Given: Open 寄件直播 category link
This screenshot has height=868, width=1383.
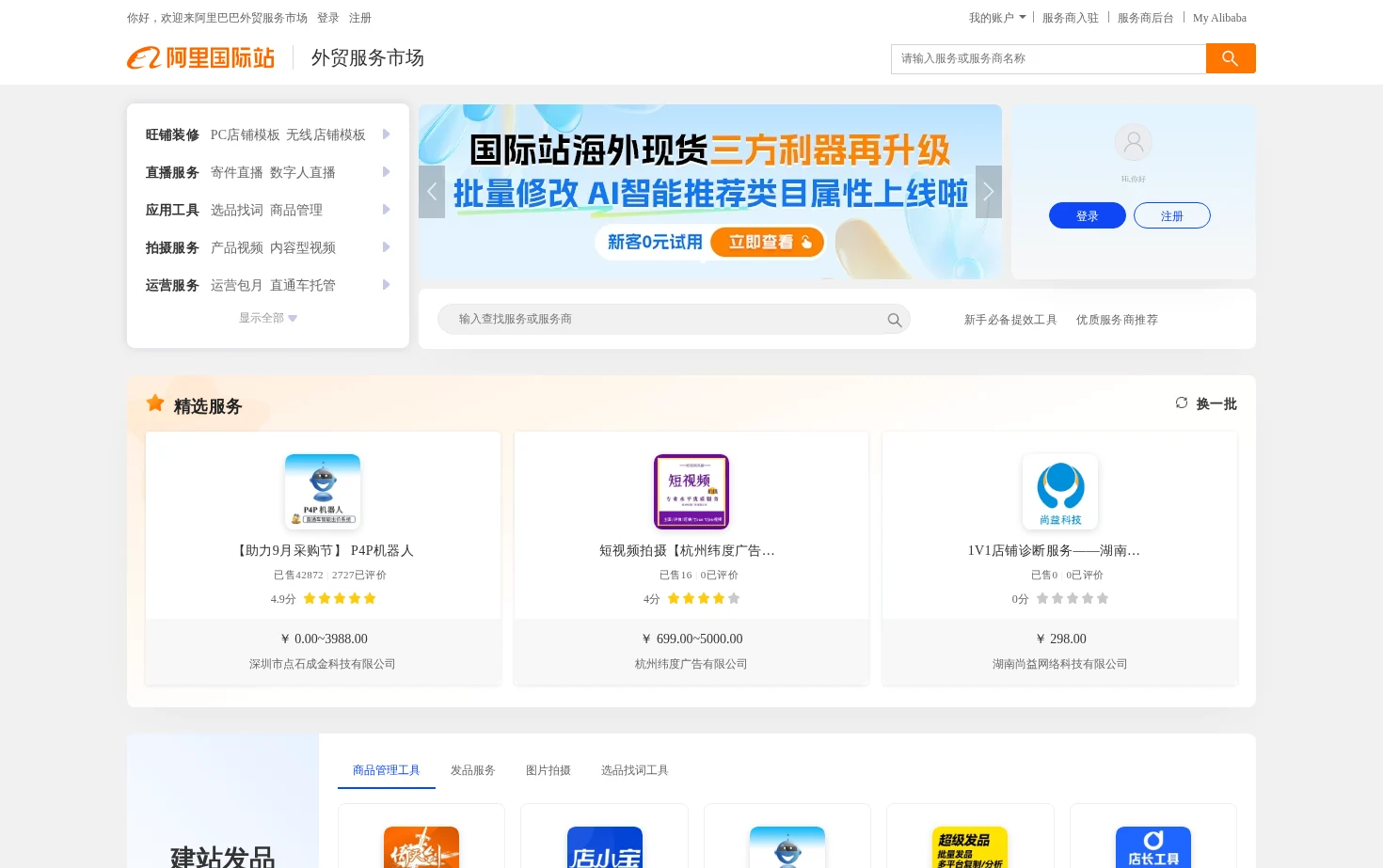Looking at the screenshot, I should coord(237,172).
